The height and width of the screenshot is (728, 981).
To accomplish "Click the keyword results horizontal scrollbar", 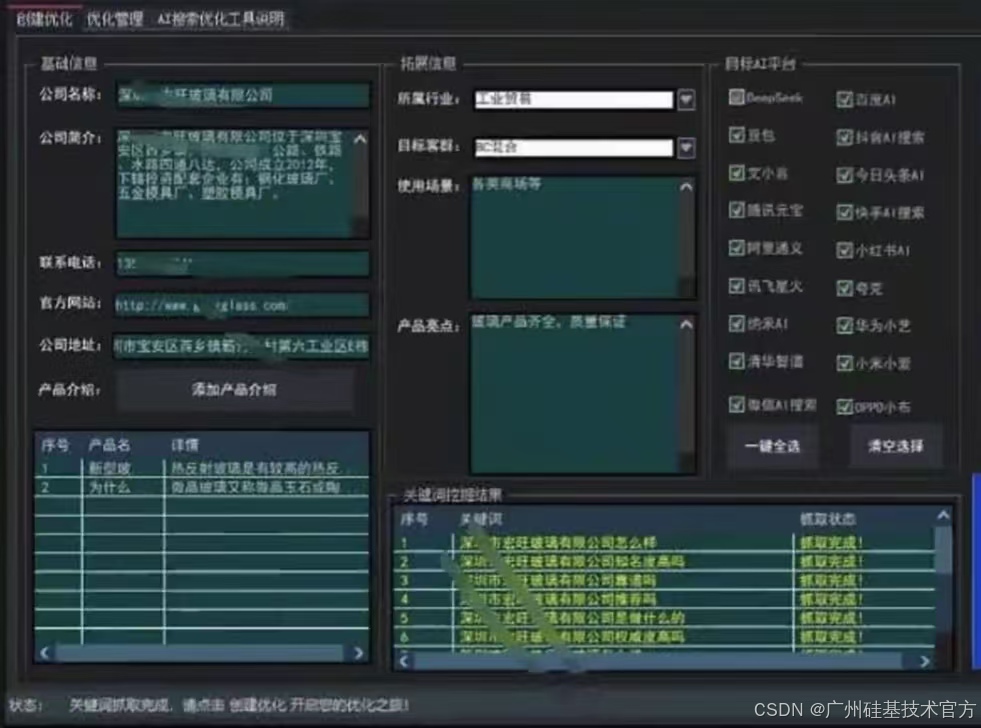I will coord(658,661).
